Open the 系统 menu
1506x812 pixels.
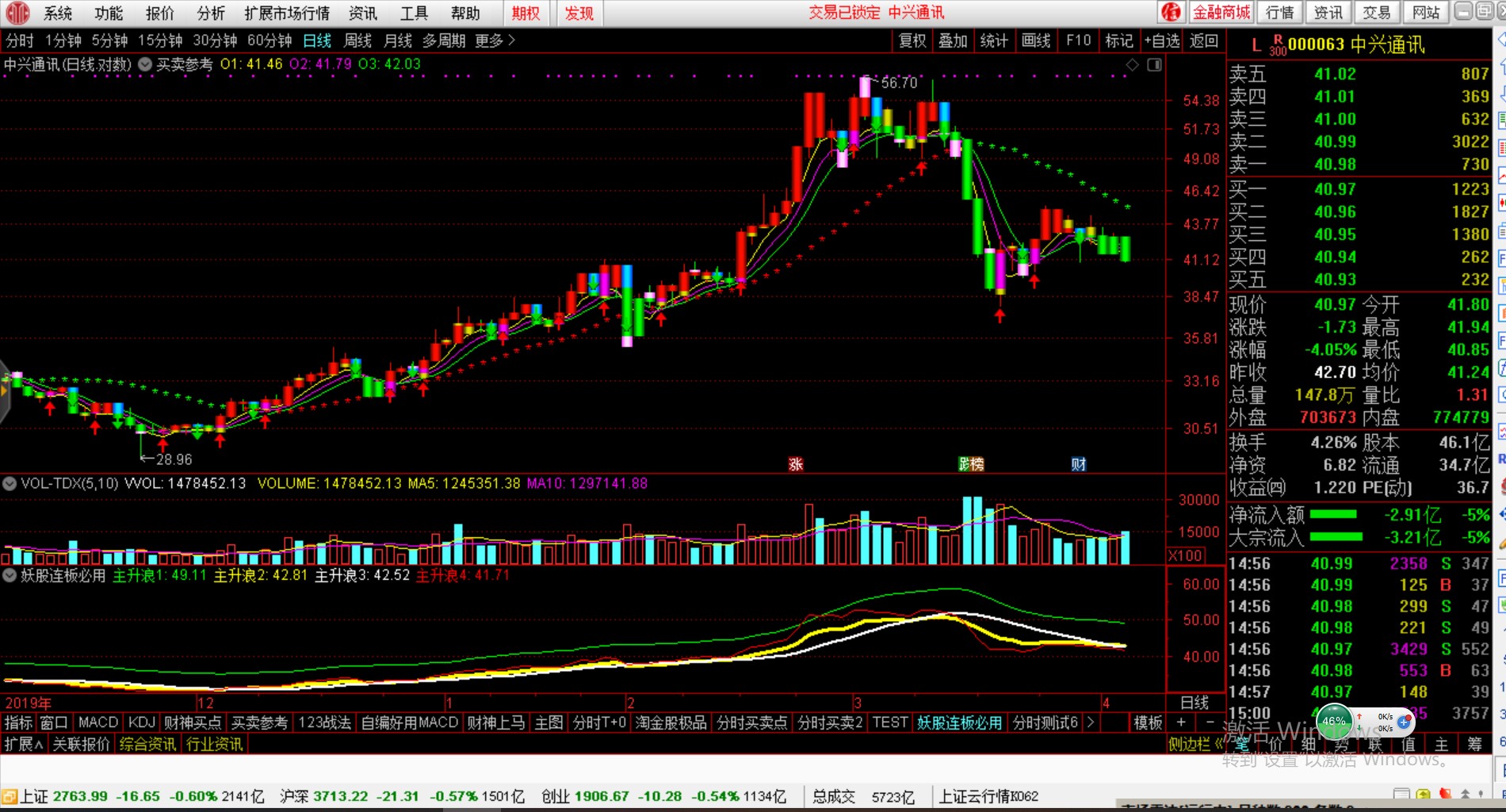58,13
